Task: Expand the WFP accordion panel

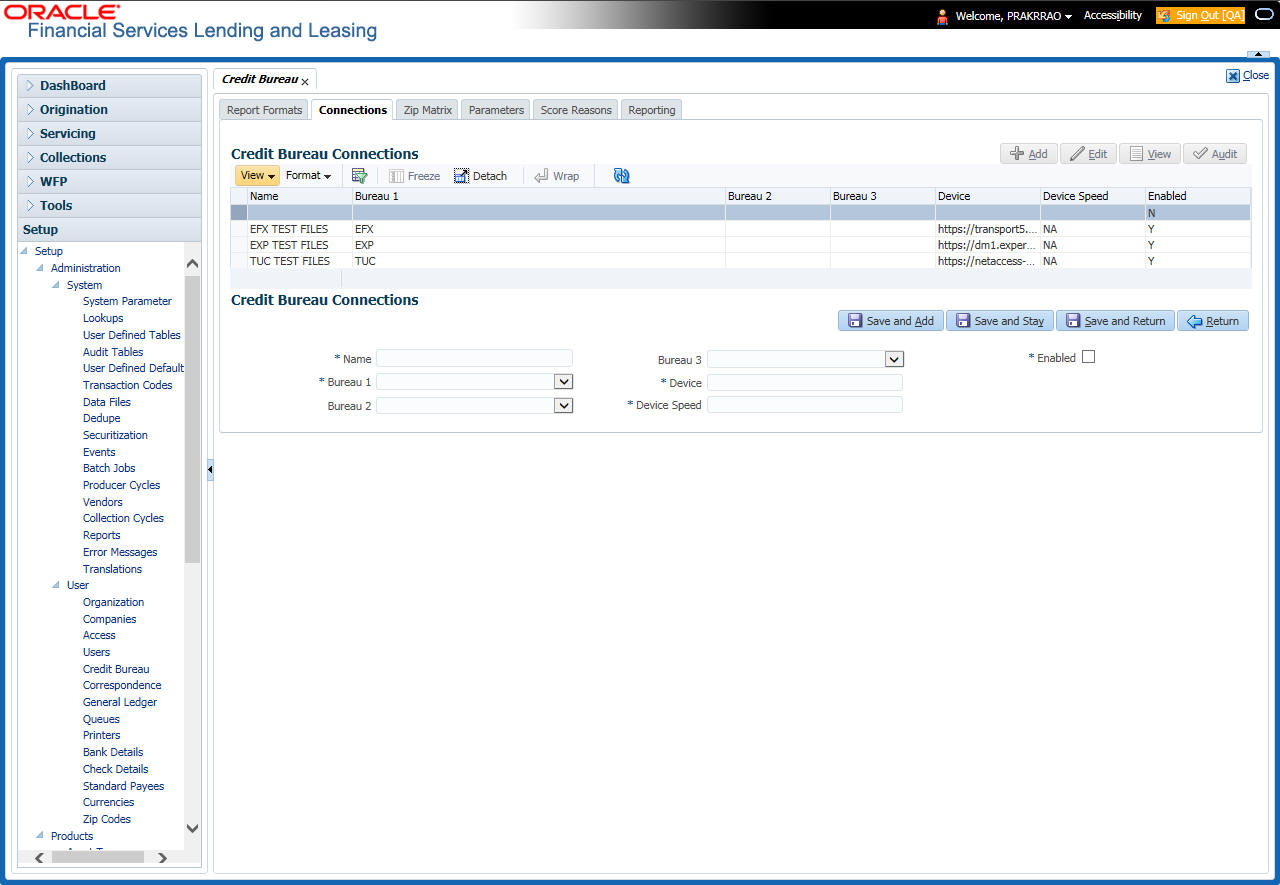Action: 109,182
